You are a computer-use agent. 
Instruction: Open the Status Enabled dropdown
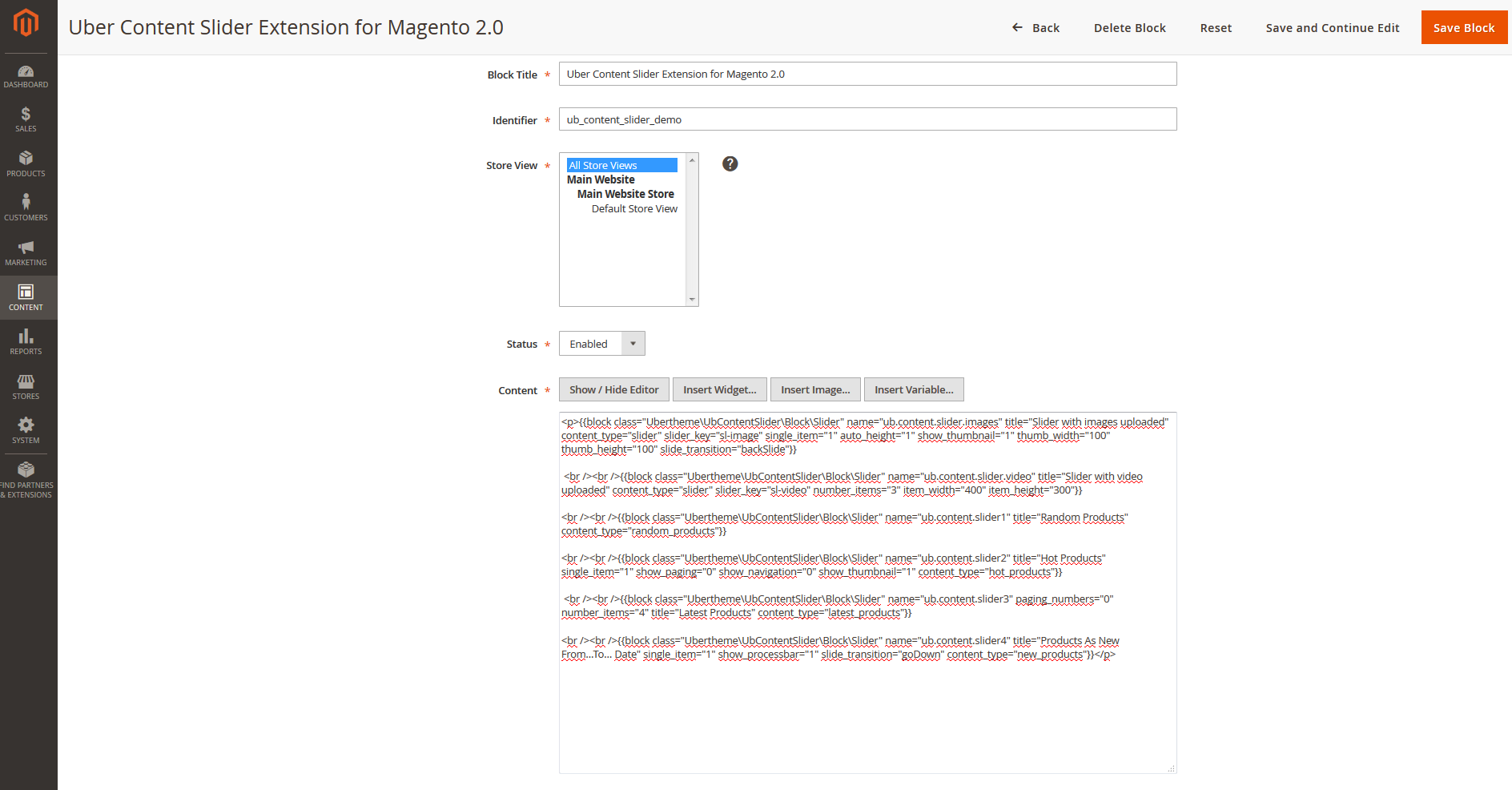(x=601, y=344)
